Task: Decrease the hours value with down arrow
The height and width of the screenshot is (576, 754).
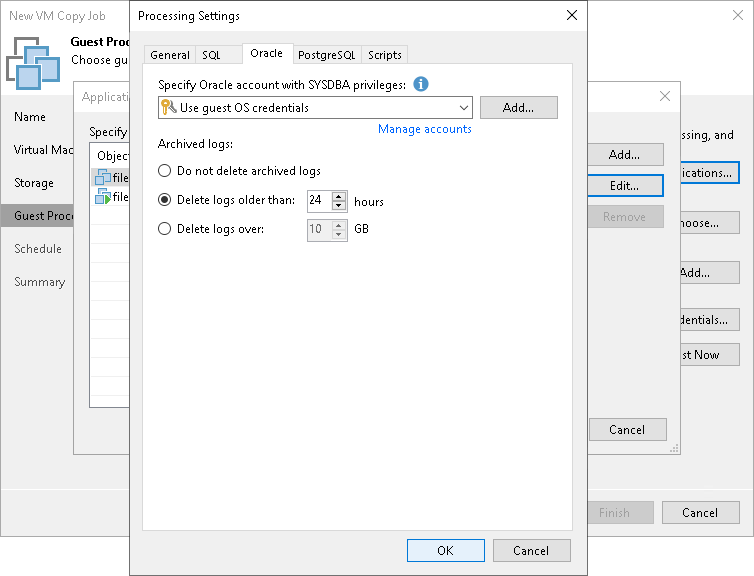Action: [339, 205]
